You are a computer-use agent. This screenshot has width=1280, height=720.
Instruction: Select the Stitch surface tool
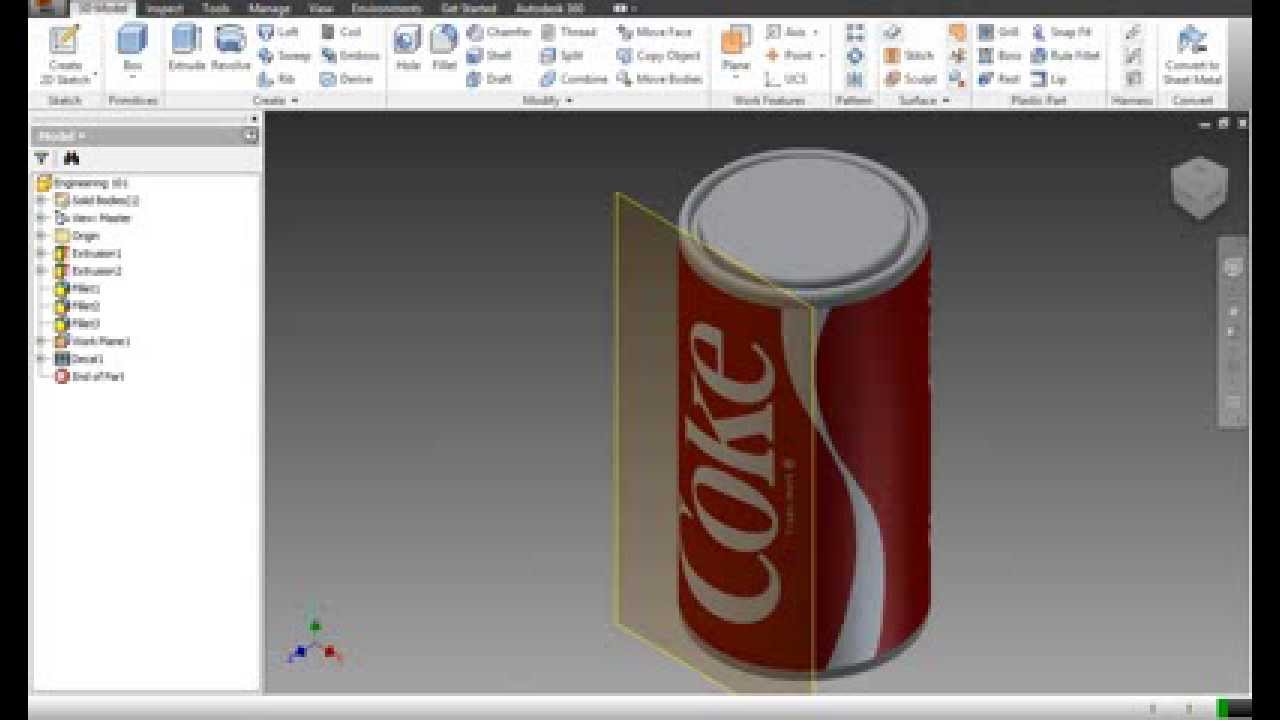[x=909, y=56]
